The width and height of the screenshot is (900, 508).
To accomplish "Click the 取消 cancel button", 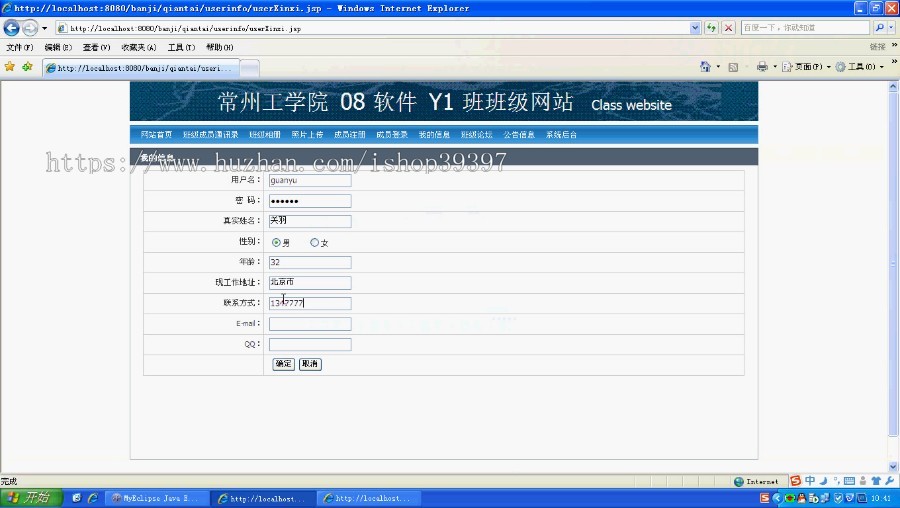I will point(310,364).
